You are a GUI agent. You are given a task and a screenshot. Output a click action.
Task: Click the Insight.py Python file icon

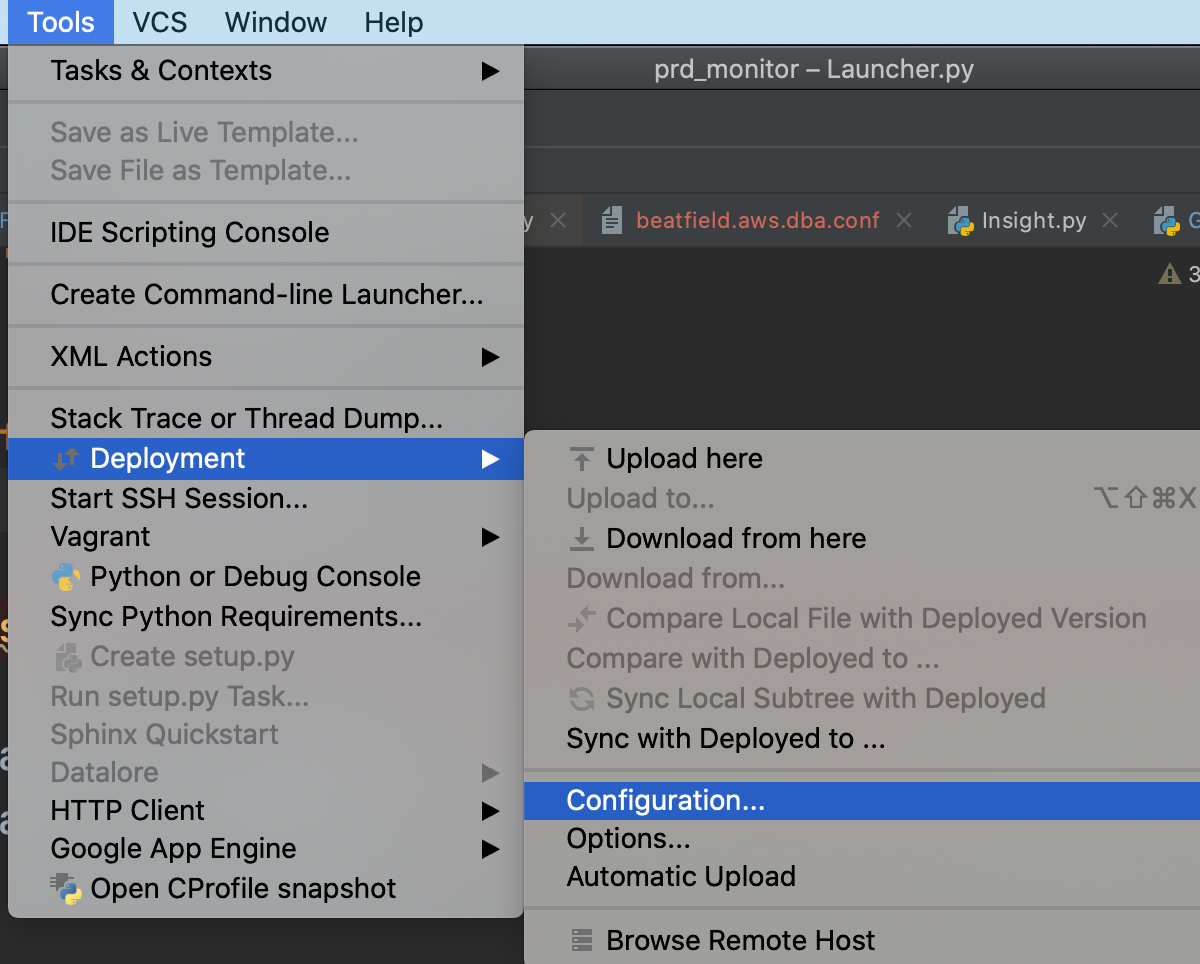click(x=961, y=221)
